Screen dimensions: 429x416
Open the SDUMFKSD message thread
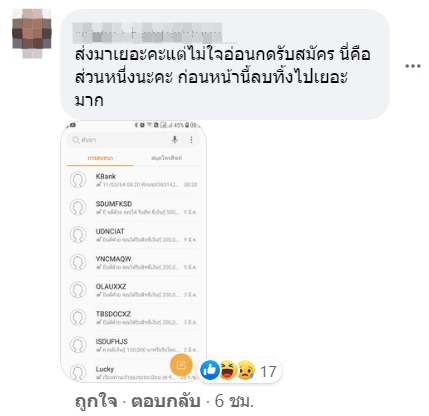click(133, 207)
